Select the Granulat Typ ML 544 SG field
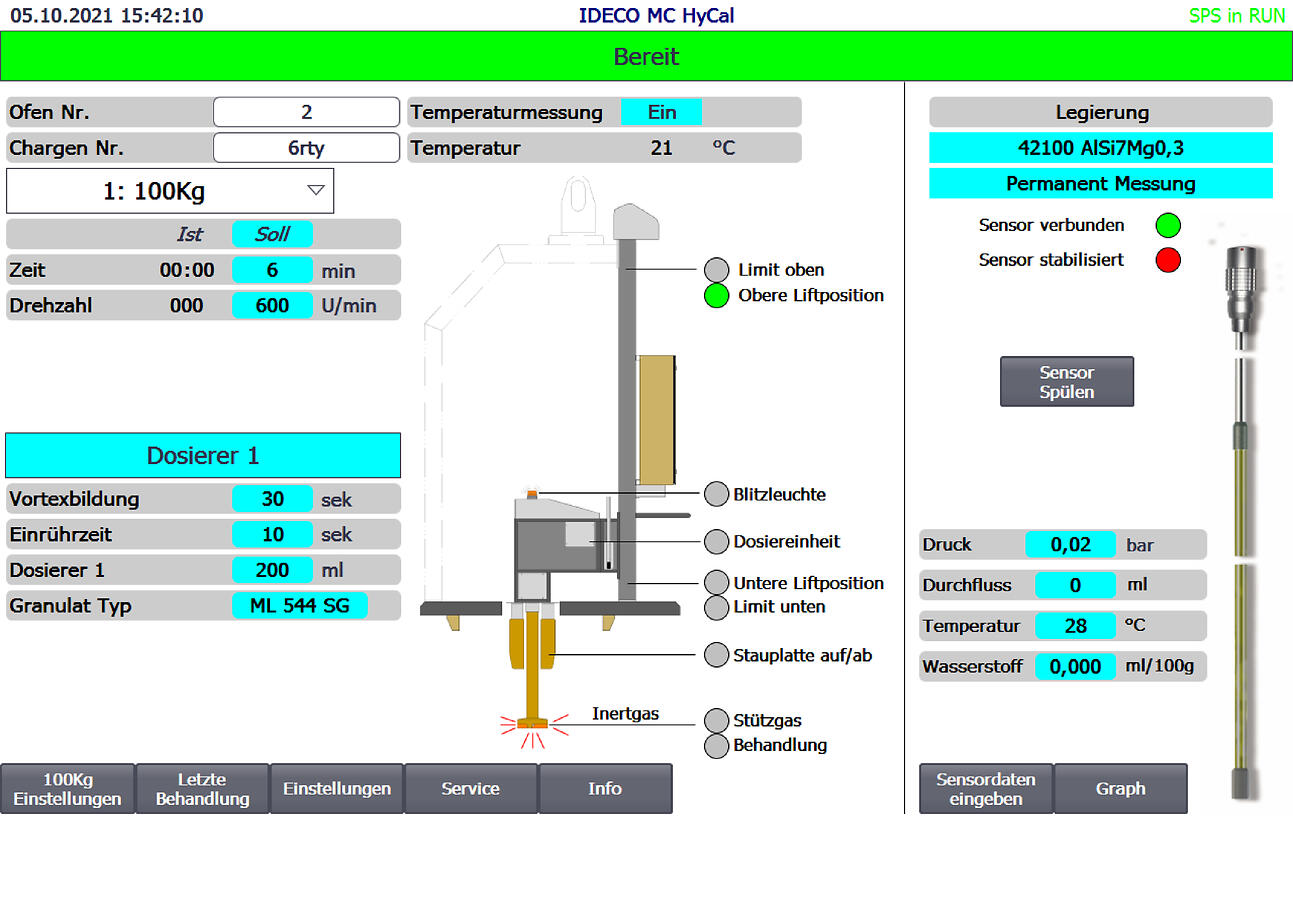Viewport: 1293px width, 900px height. (x=299, y=606)
